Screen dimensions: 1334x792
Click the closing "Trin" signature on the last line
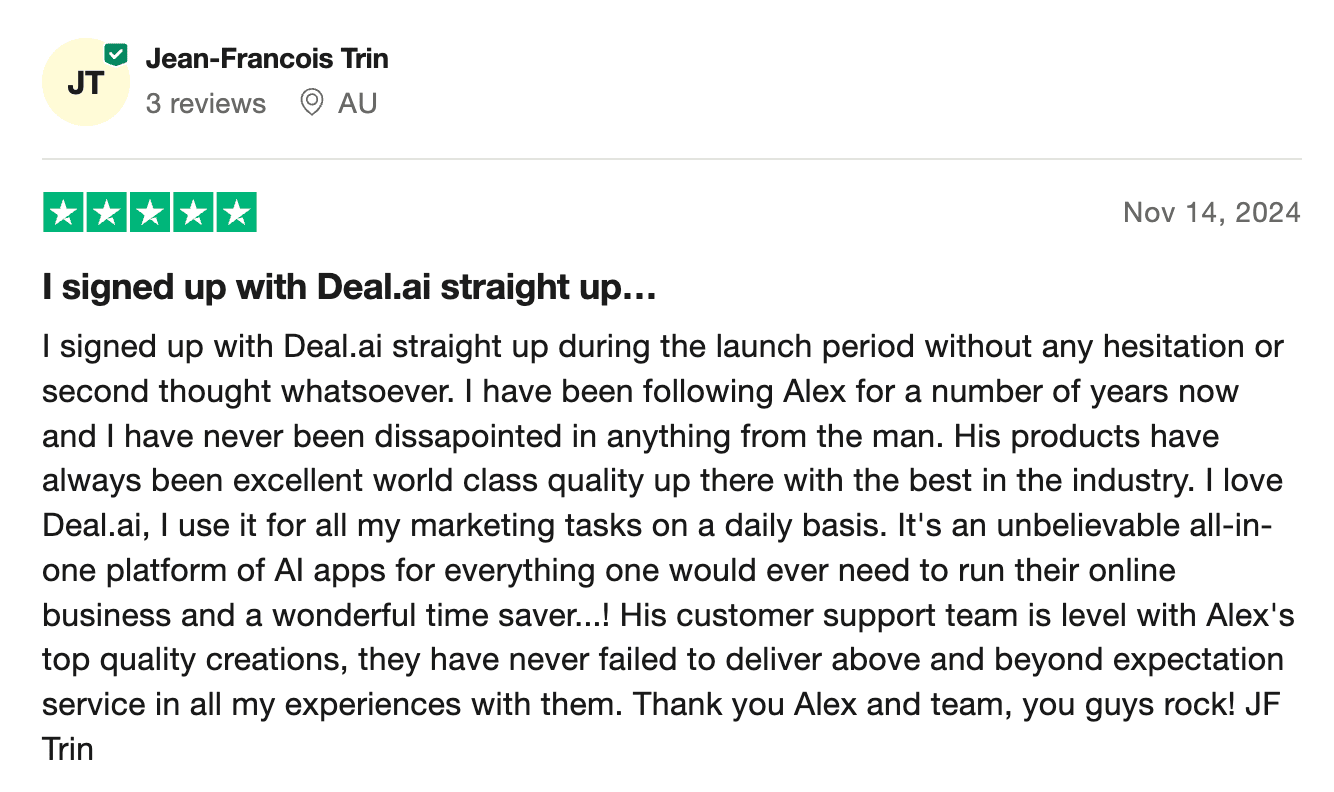click(68, 748)
